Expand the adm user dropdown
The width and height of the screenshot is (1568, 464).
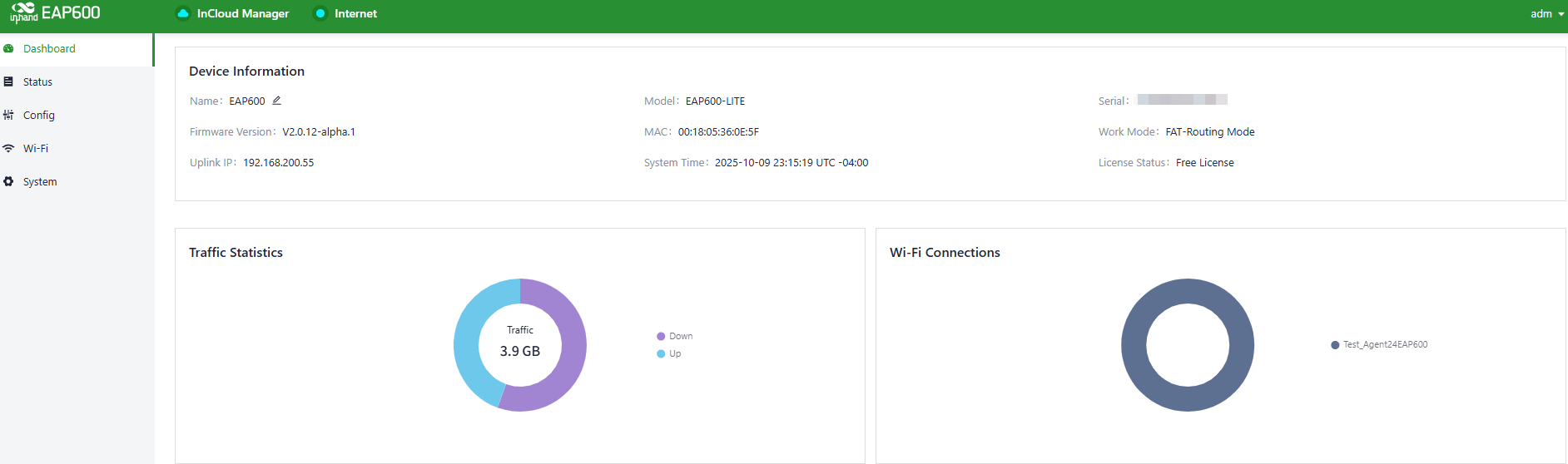coord(1546,13)
